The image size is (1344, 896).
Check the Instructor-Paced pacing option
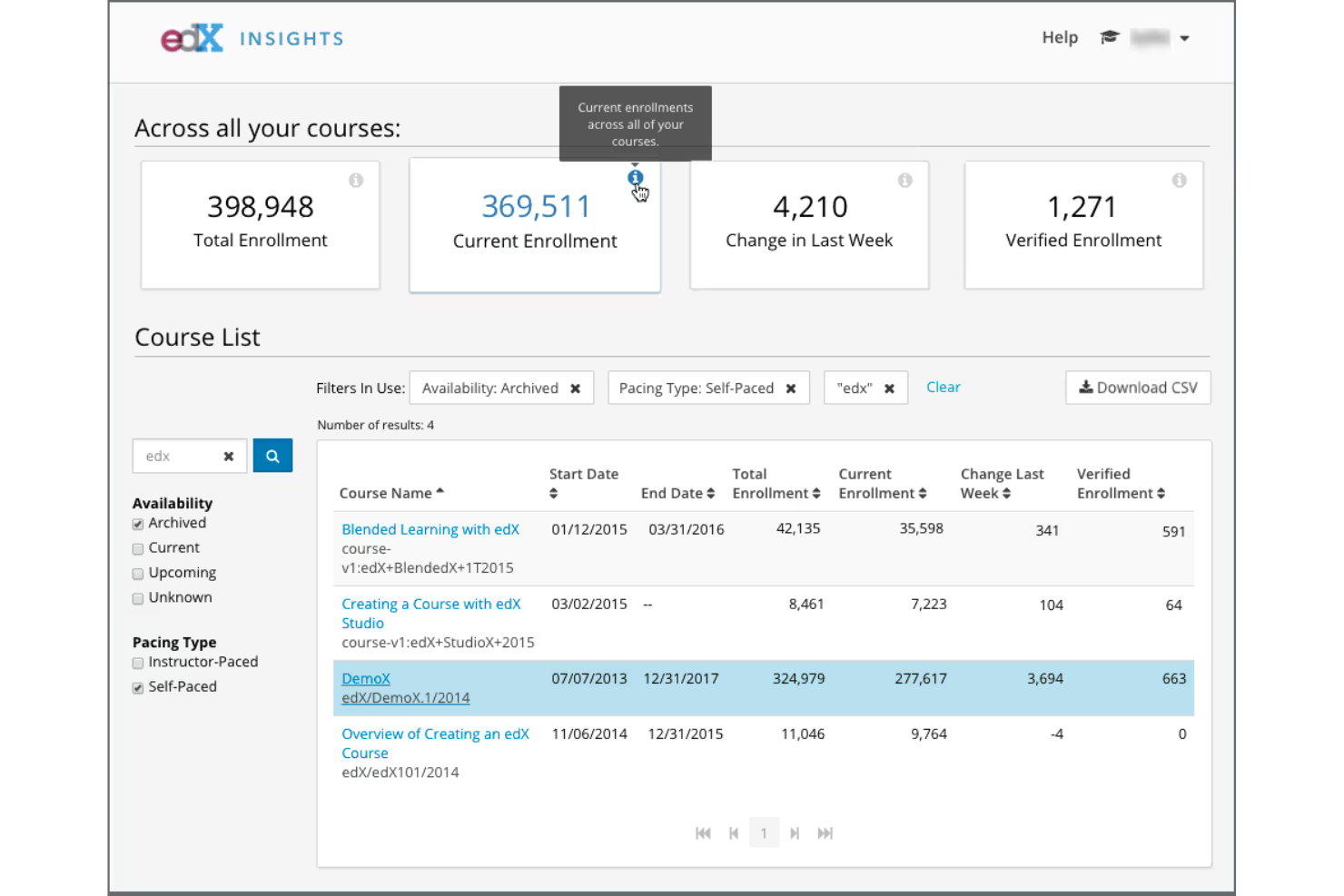[137, 663]
